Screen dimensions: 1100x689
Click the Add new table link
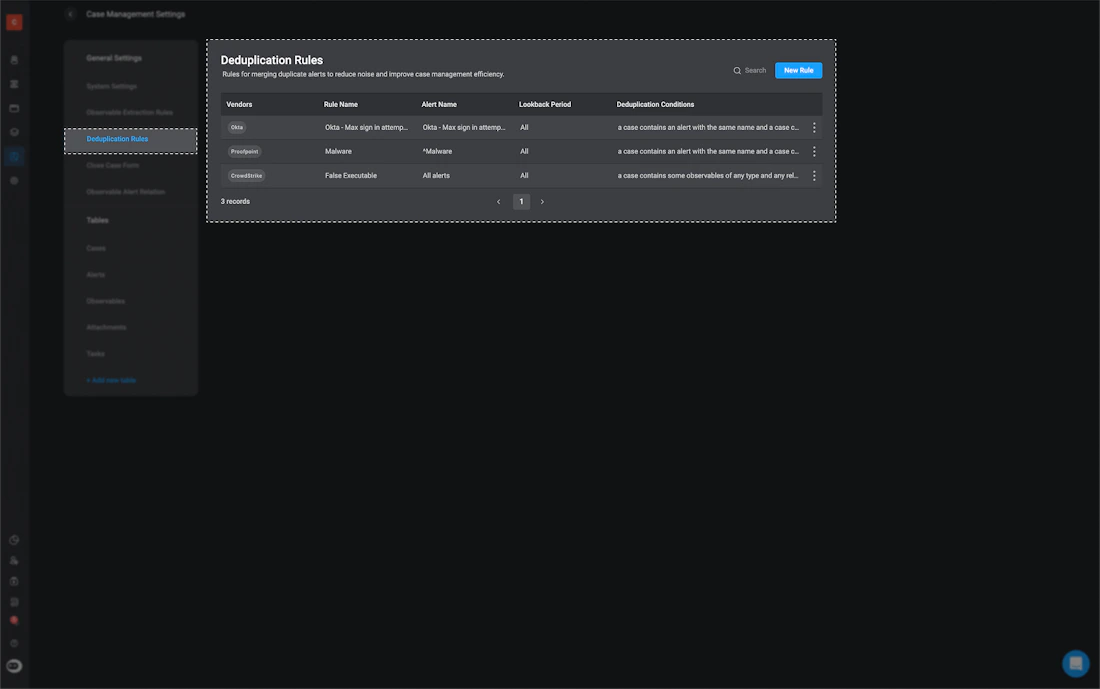[110, 379]
